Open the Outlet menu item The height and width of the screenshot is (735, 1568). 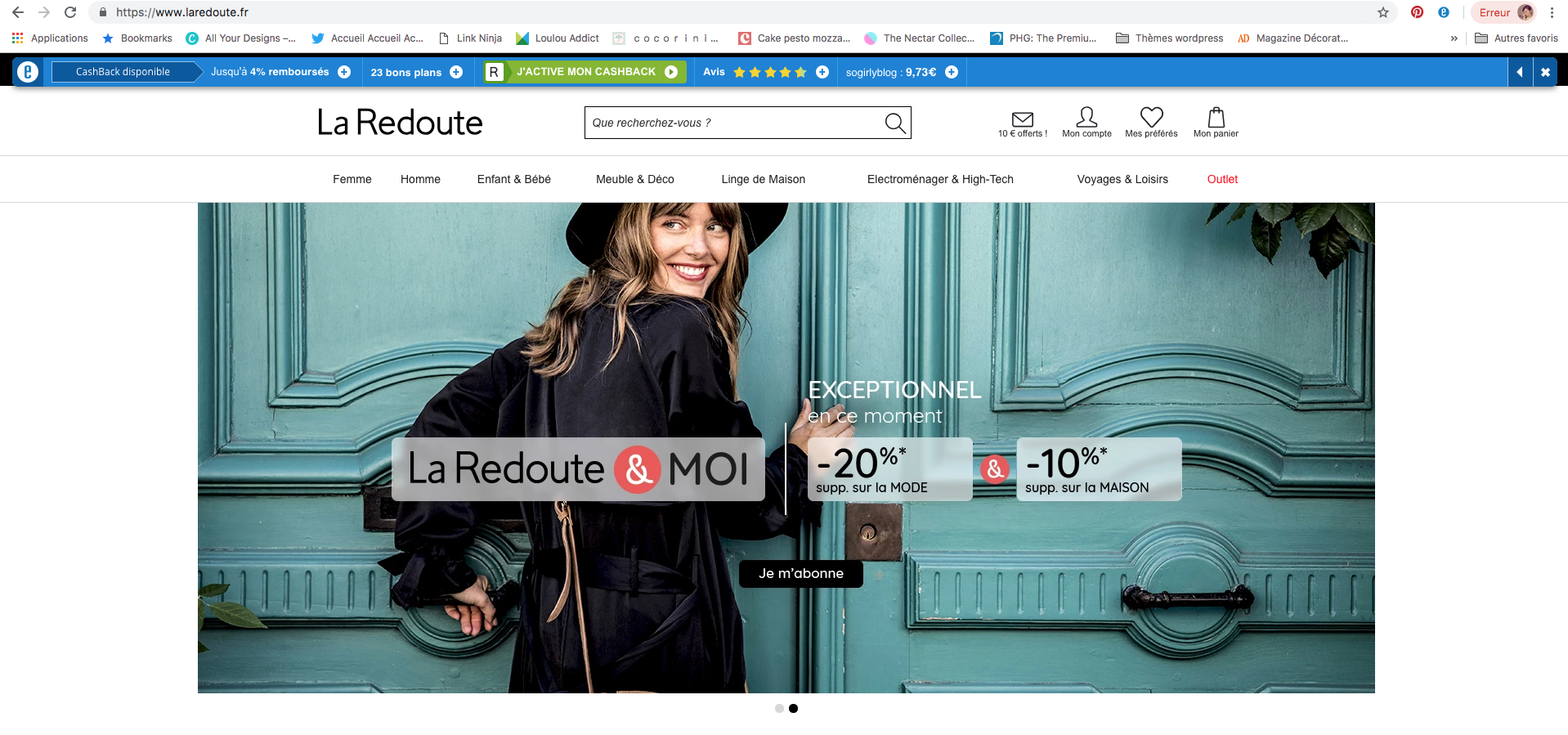[x=1222, y=179]
